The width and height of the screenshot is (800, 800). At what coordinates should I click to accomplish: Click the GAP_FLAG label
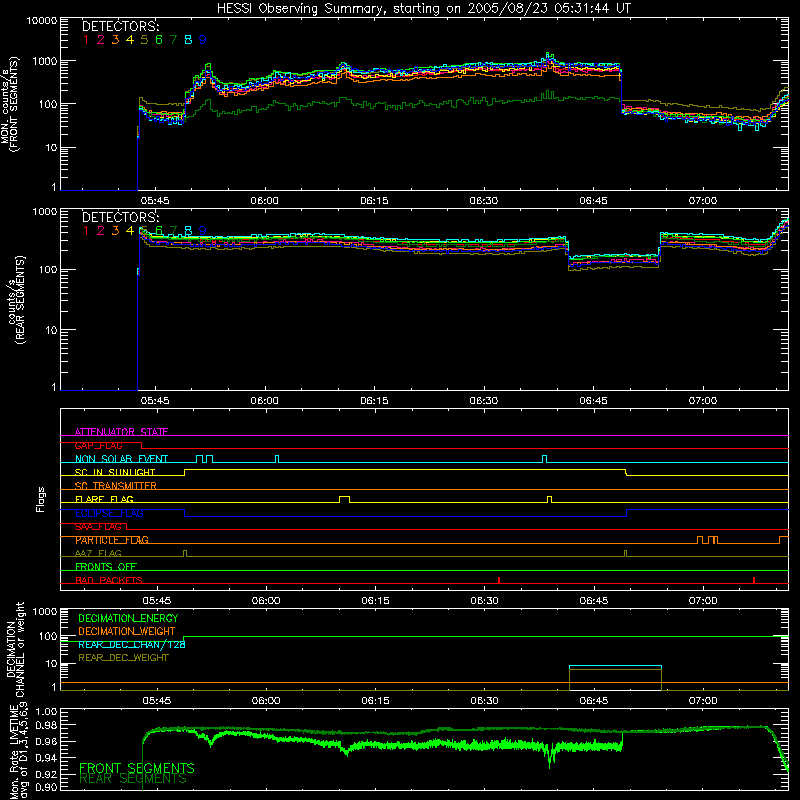pos(98,445)
